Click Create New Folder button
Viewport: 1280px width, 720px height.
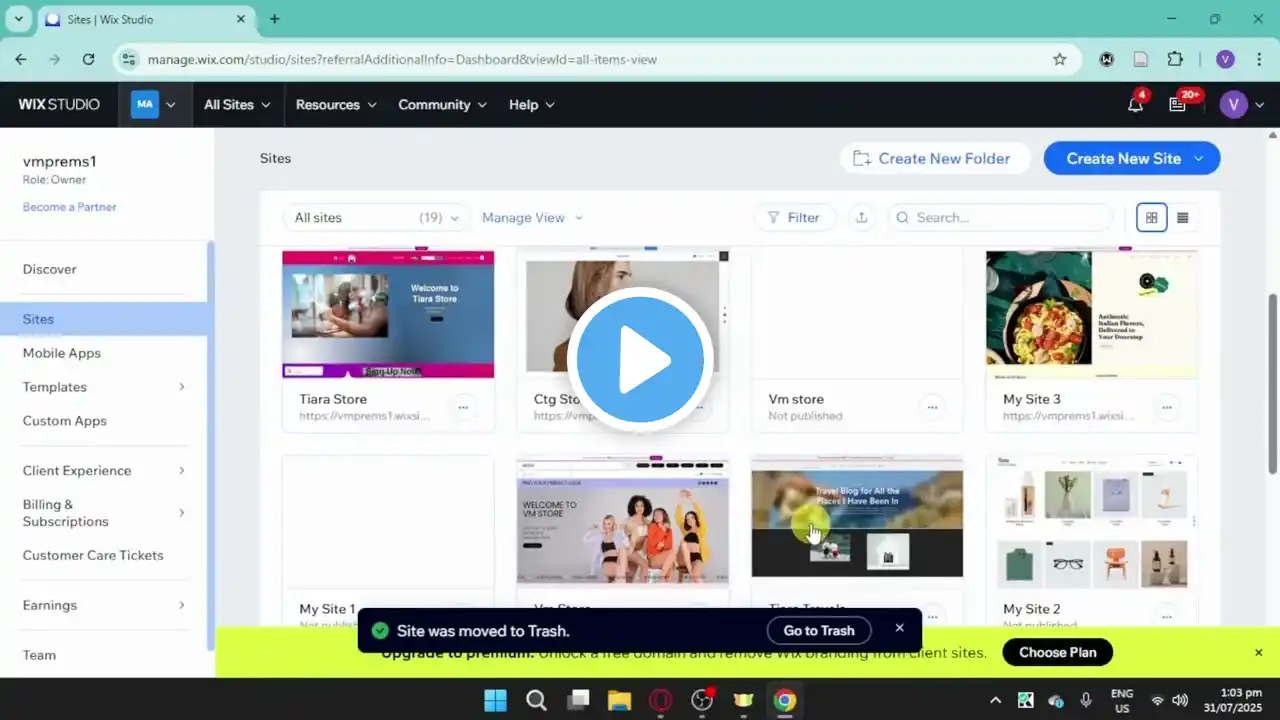coord(933,158)
